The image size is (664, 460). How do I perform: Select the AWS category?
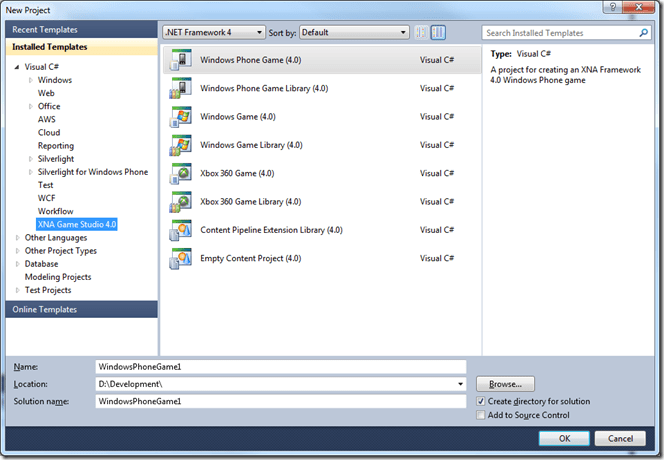[x=47, y=119]
